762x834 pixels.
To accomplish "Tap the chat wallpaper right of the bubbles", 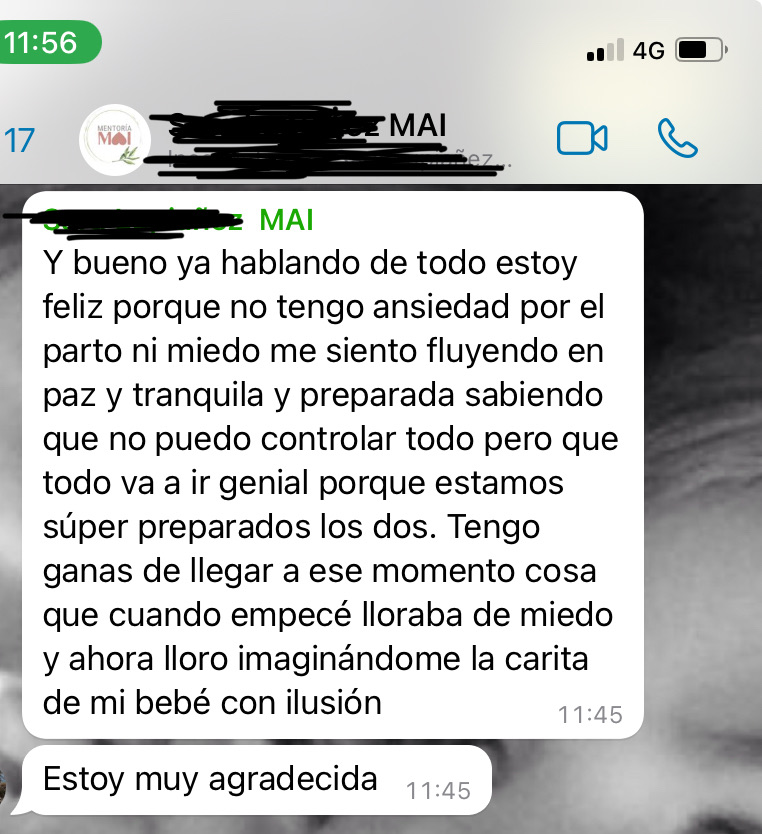I will pyautogui.click(x=702, y=479).
